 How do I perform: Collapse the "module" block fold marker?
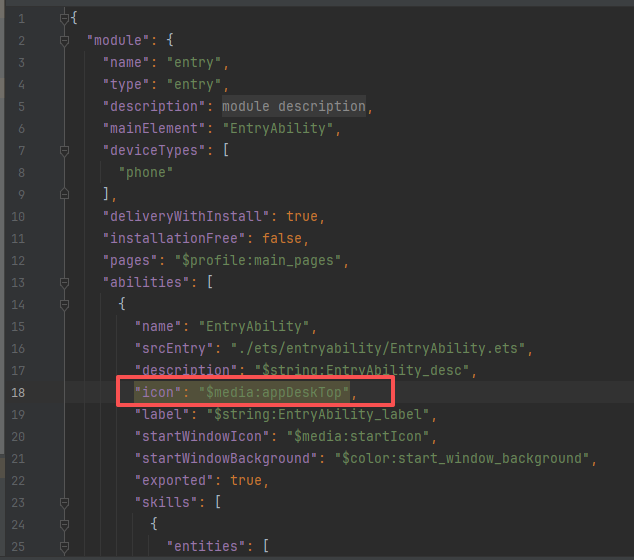tap(64, 40)
